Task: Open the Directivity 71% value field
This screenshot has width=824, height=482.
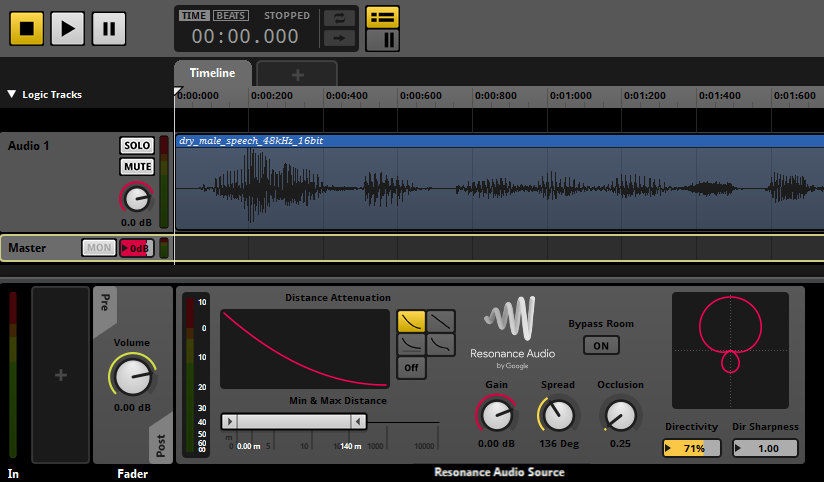Action: pyautogui.click(x=691, y=448)
